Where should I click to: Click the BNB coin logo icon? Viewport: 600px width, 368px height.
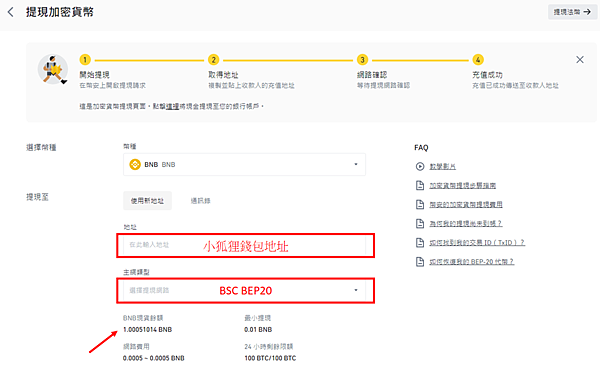point(135,164)
